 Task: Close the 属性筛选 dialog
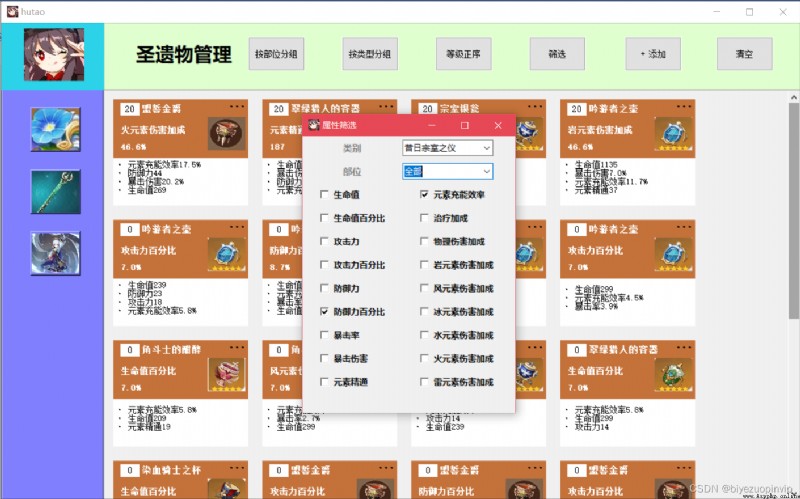click(498, 125)
